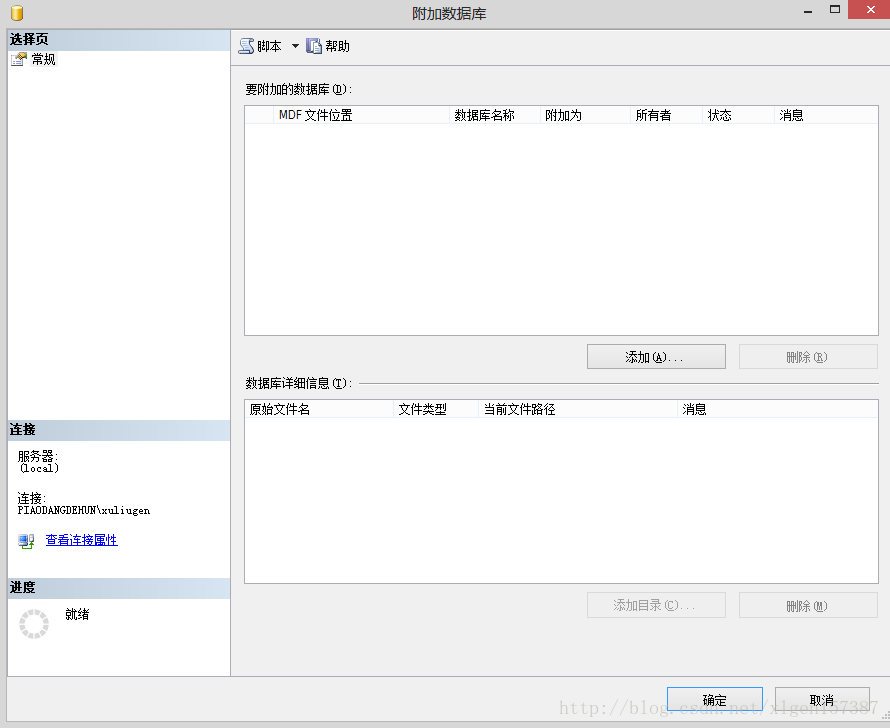Confirm with the 确定 button

[x=714, y=700]
